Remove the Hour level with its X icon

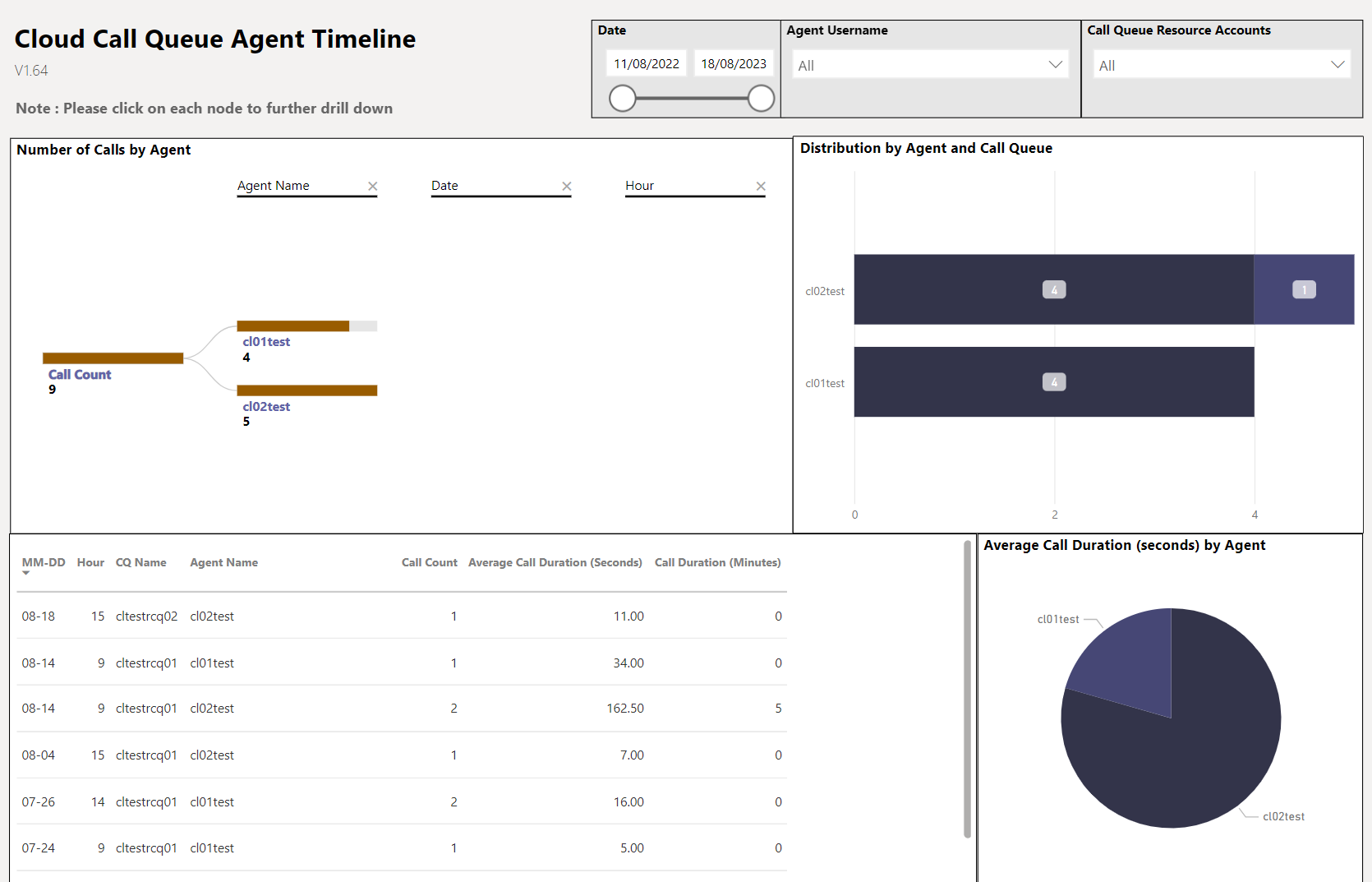[x=761, y=187]
